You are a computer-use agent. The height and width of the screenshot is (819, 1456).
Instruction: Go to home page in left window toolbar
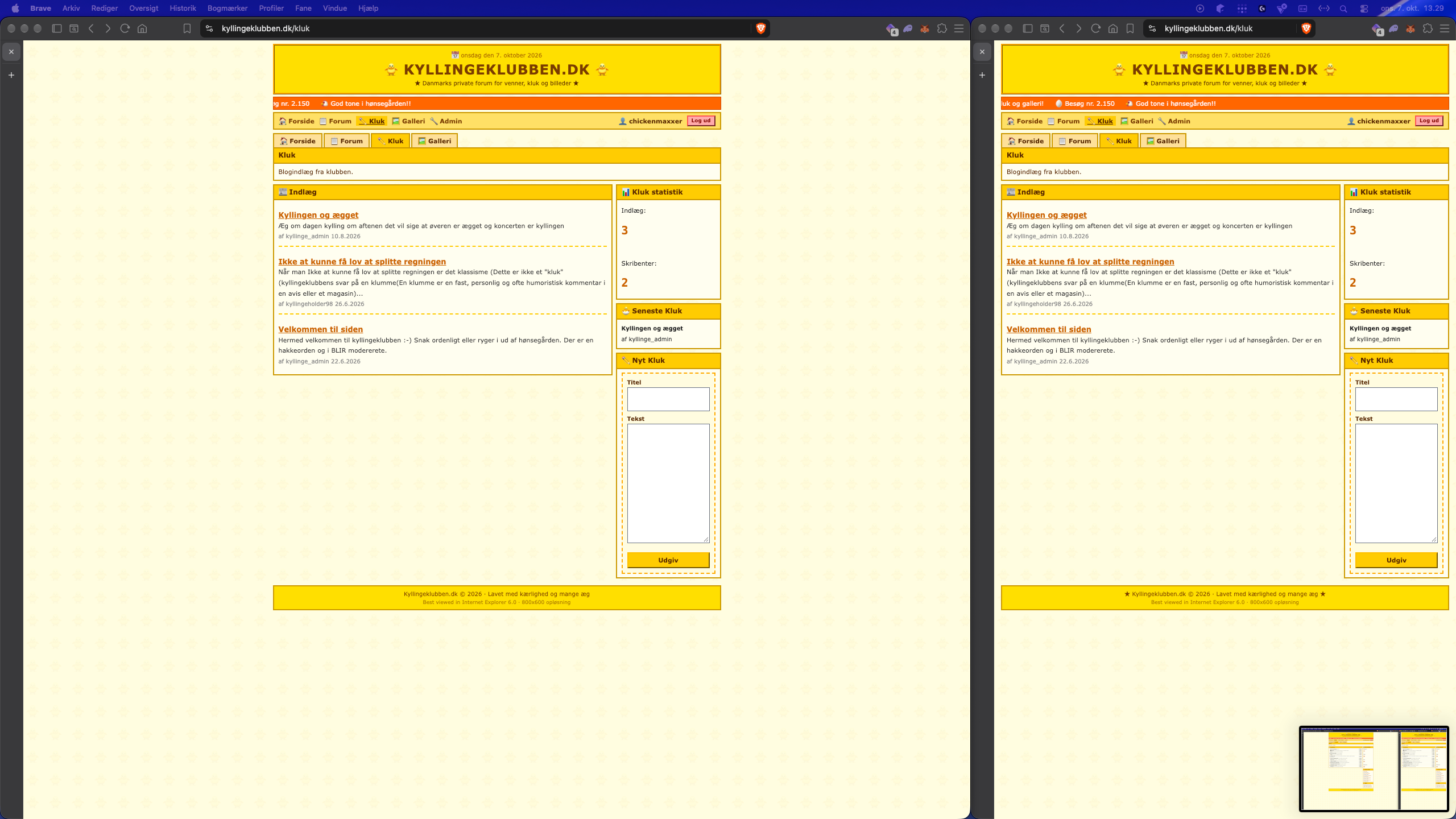(x=142, y=28)
